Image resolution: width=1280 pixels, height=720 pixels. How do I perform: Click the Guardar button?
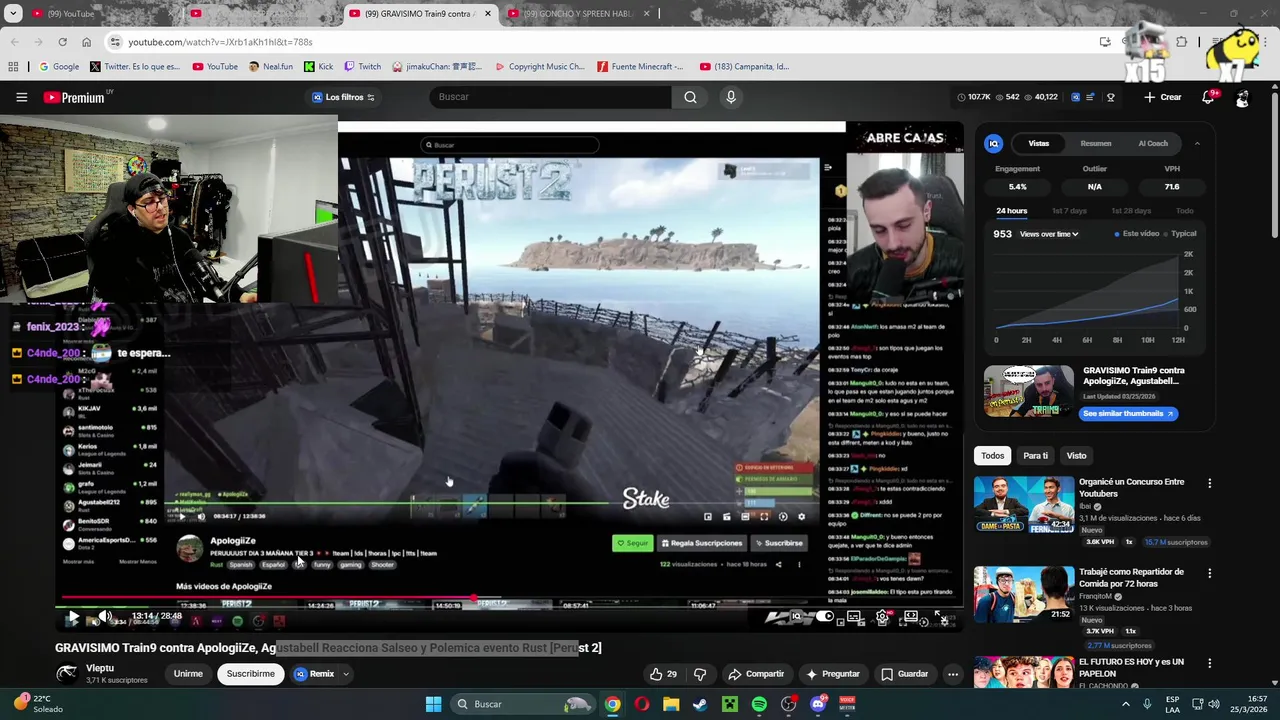[x=904, y=674]
